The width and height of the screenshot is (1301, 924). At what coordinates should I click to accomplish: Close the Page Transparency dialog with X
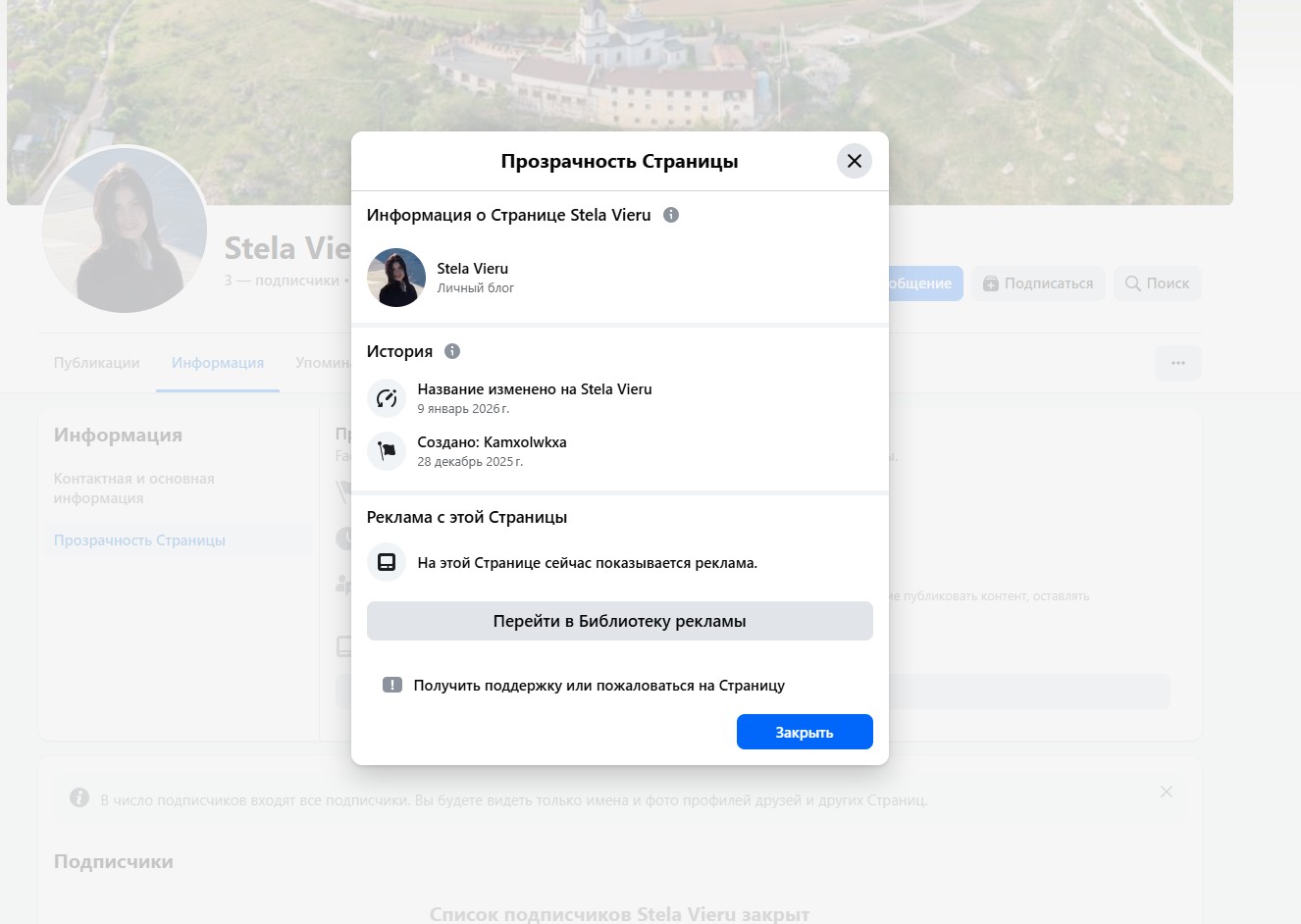tap(854, 161)
